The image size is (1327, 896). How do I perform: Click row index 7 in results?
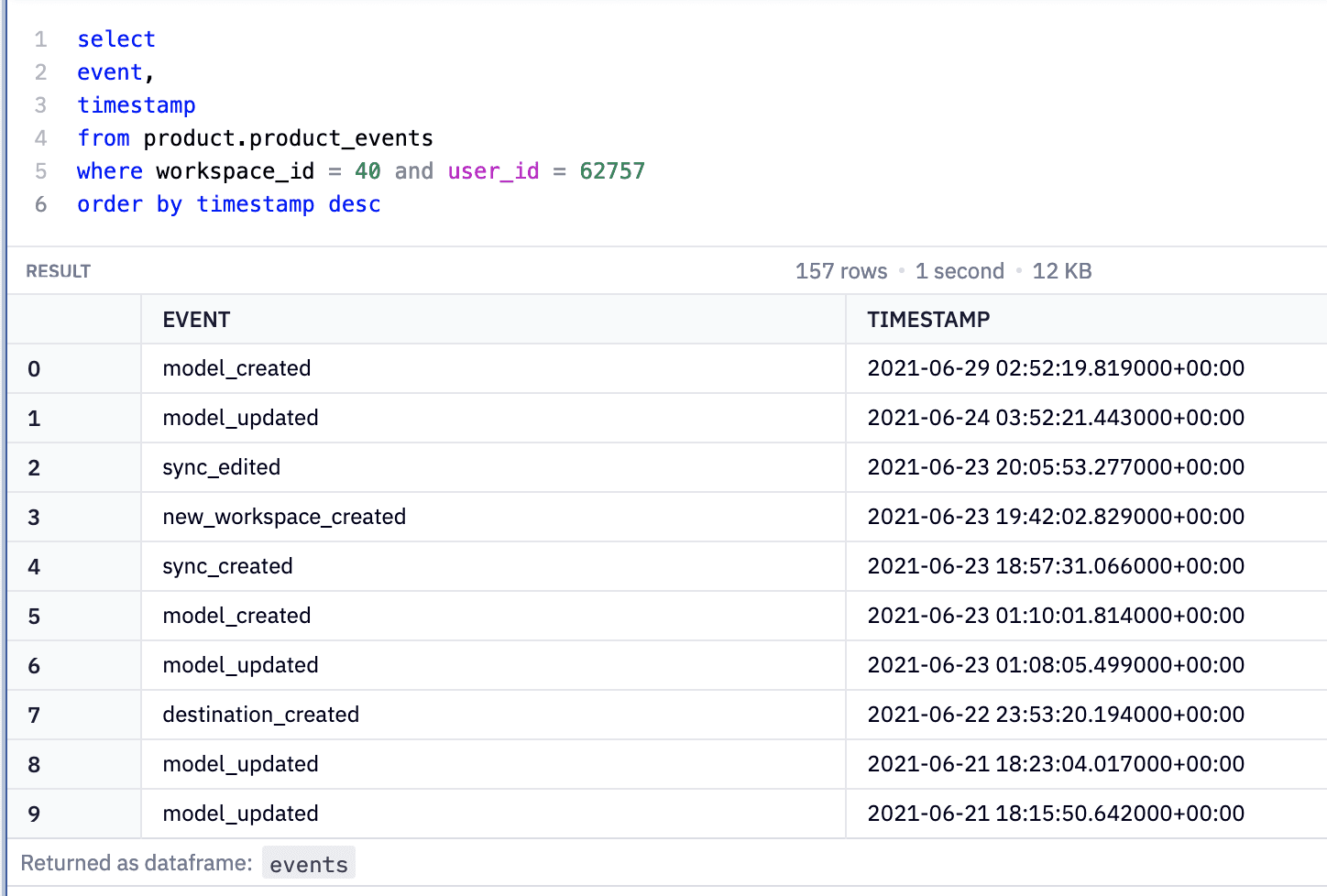(34, 716)
